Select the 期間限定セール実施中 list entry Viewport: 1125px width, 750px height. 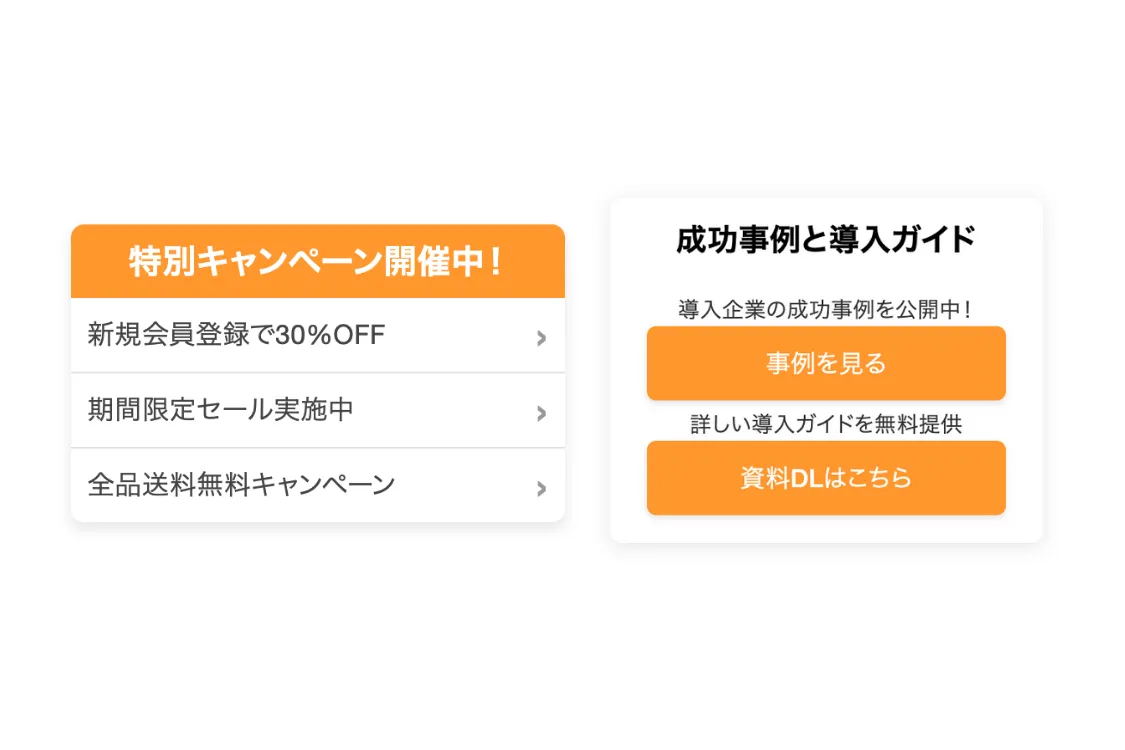pos(300,411)
